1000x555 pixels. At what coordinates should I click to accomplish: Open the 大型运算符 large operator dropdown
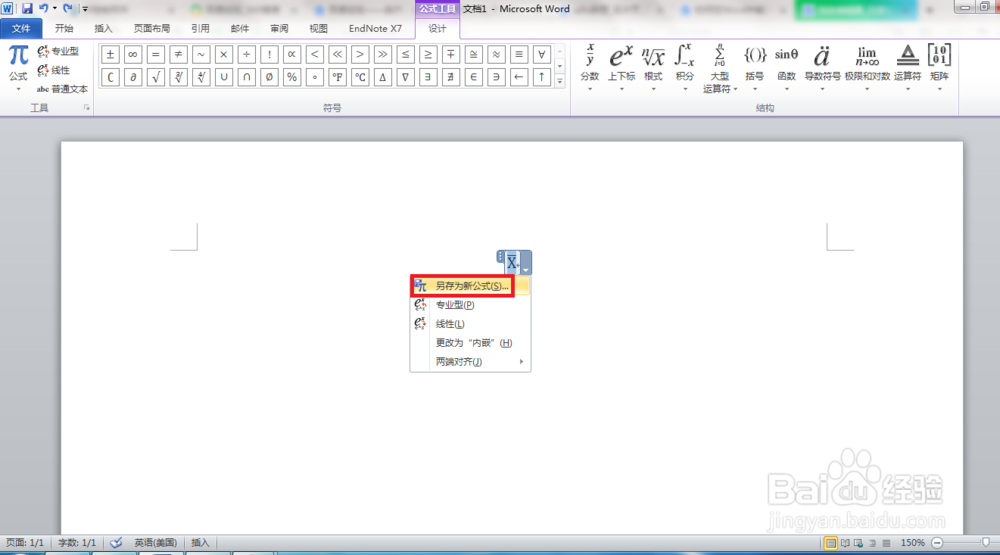[719, 69]
